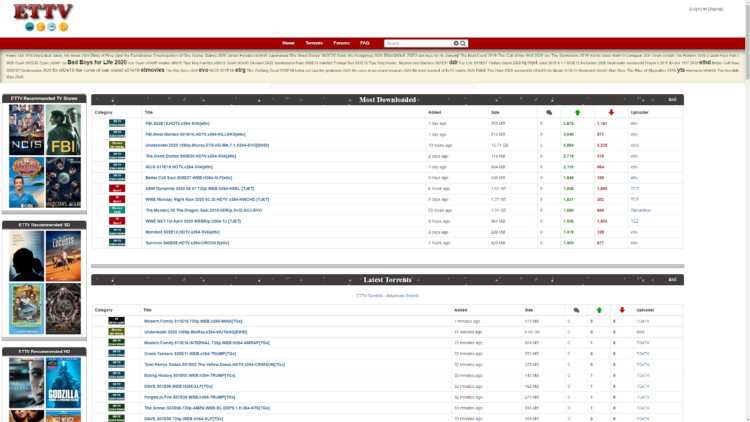This screenshot has width=750, height=422.
Task: Click the yellow round icon under ETTV logo
Action: pos(64,27)
